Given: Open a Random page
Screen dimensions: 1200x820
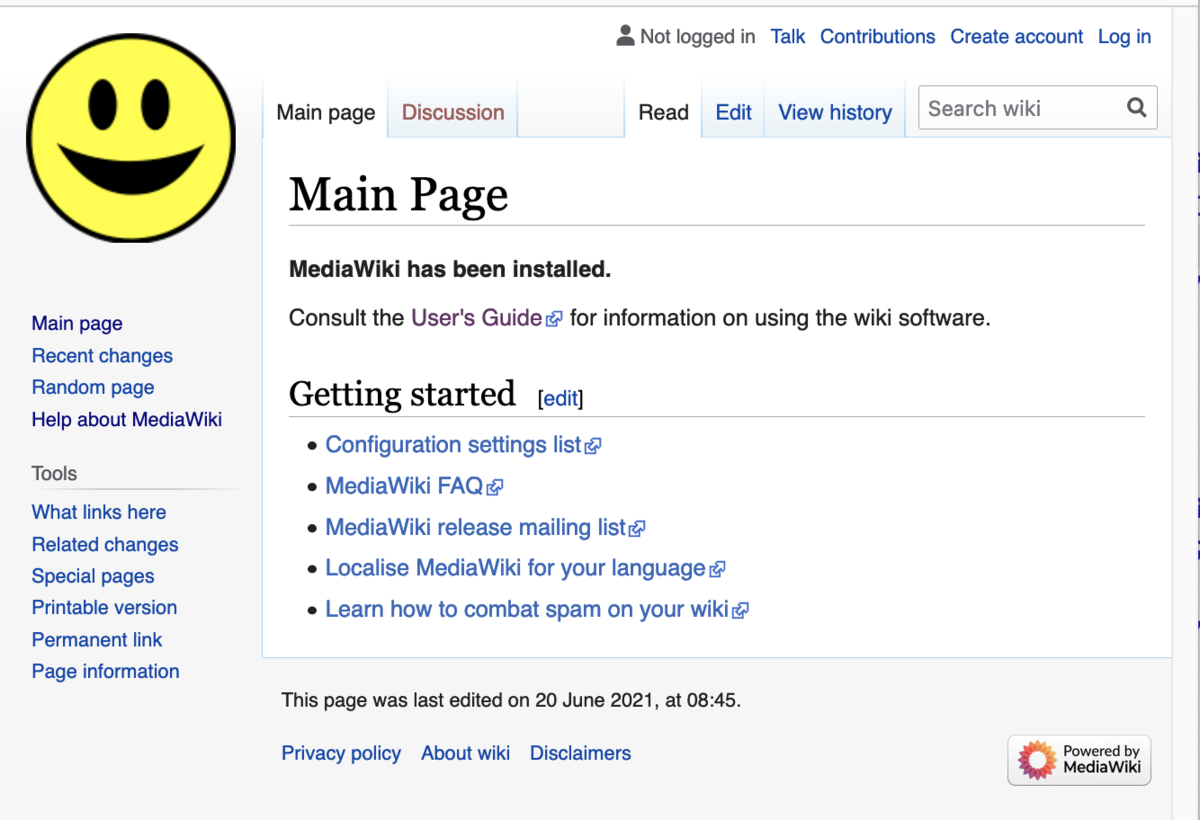Looking at the screenshot, I should (x=93, y=387).
